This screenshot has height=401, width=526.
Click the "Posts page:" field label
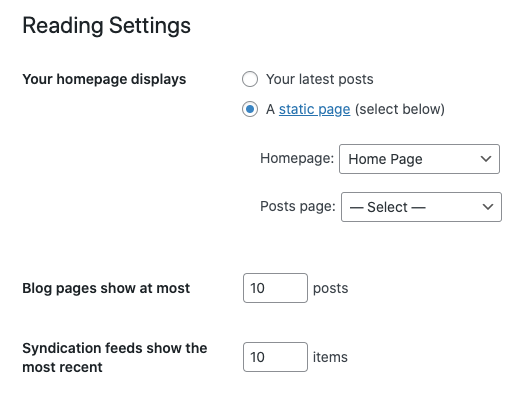point(298,206)
